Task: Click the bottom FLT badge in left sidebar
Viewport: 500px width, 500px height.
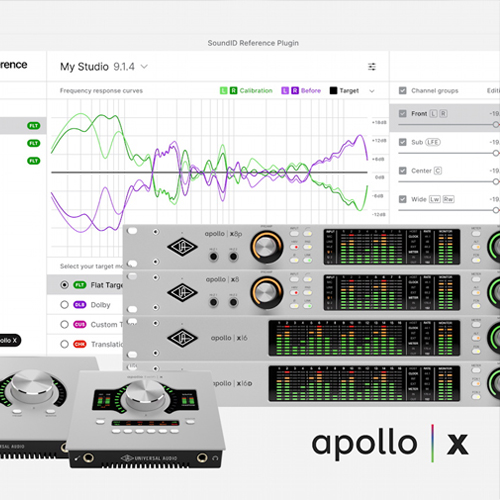Action: click(x=34, y=161)
